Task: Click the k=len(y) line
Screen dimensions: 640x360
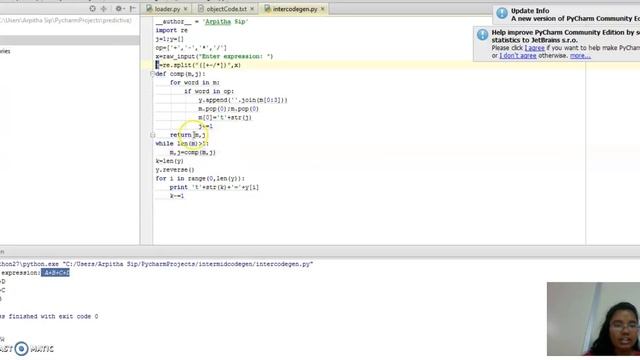Action: 169,161
